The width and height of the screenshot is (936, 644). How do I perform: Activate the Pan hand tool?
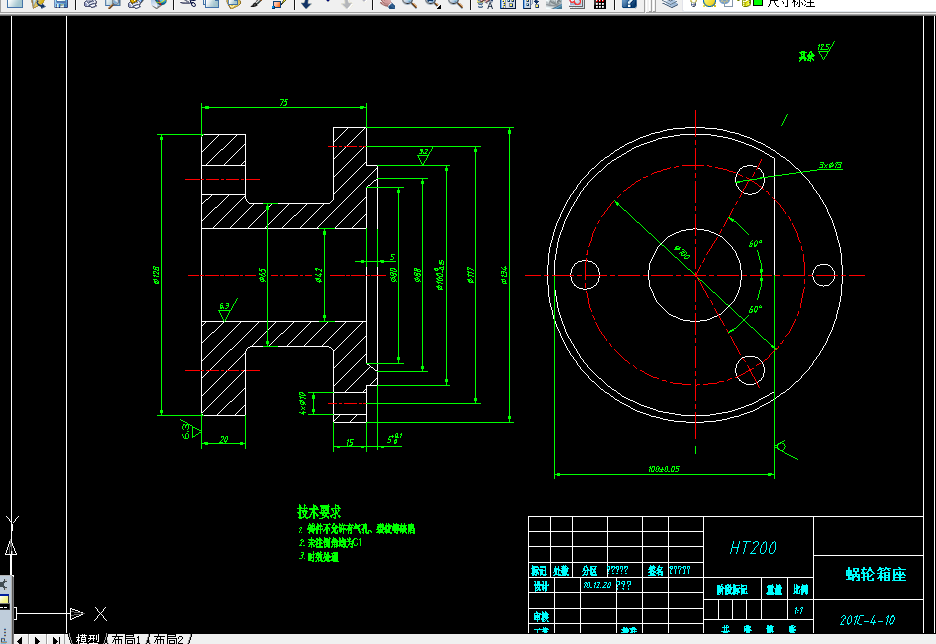(387, 3)
